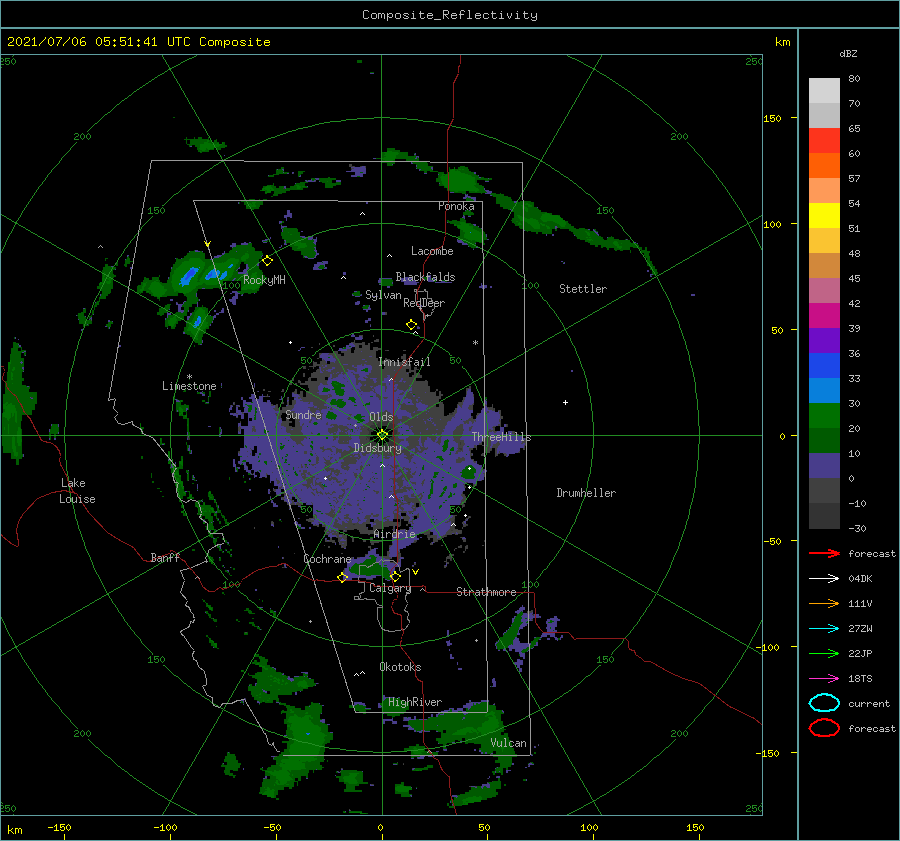900x841 pixels.
Task: Click the green echo patch south of Ponoka
Action: (x=471, y=232)
